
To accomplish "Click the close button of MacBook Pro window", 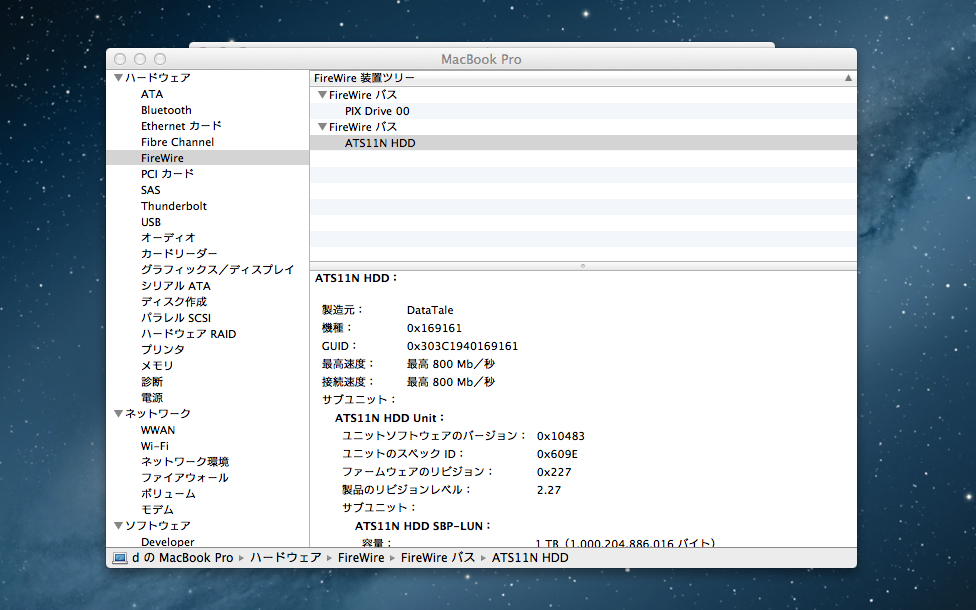I will (x=120, y=59).
